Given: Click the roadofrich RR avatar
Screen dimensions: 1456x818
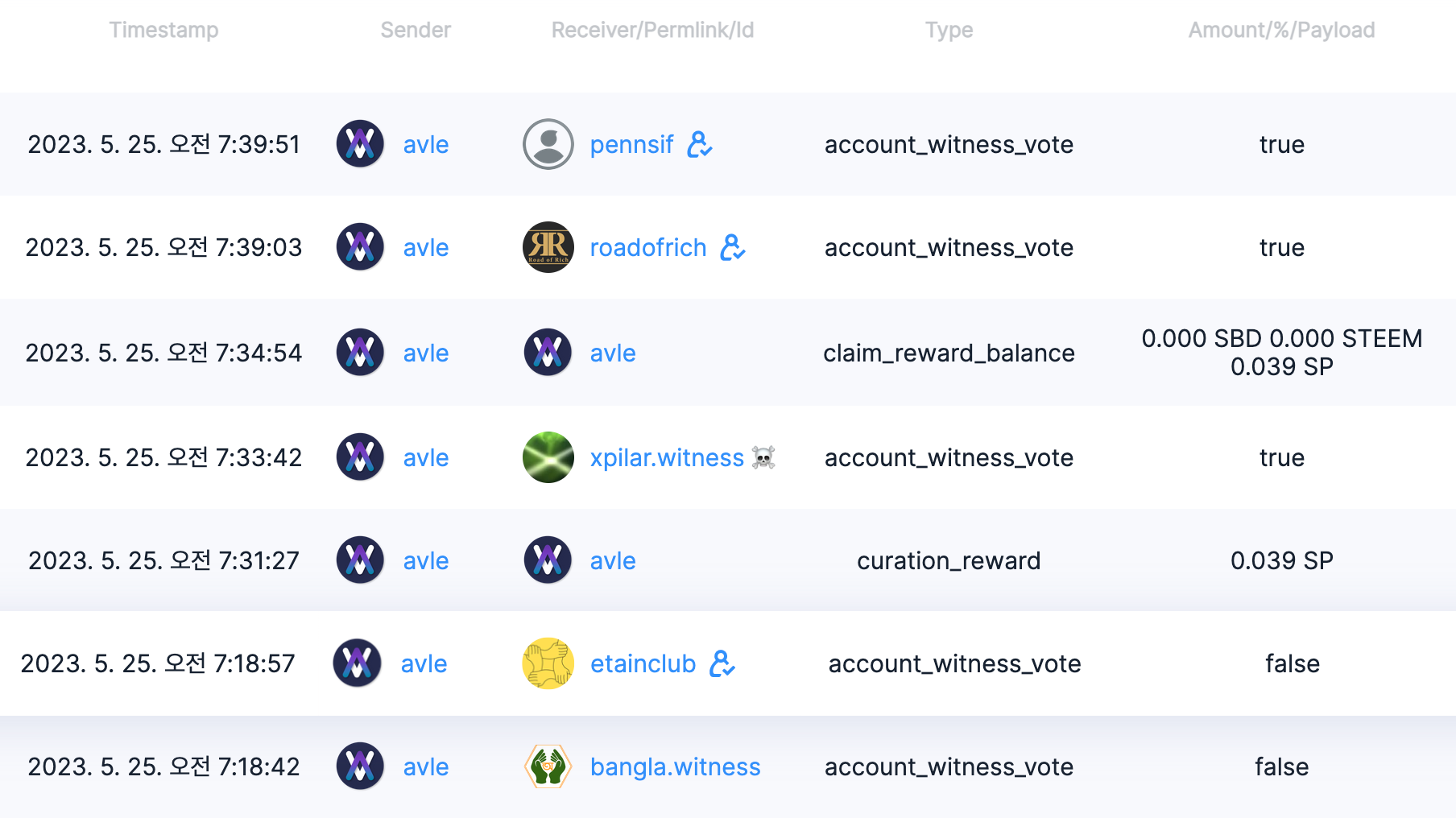Looking at the screenshot, I should (548, 248).
